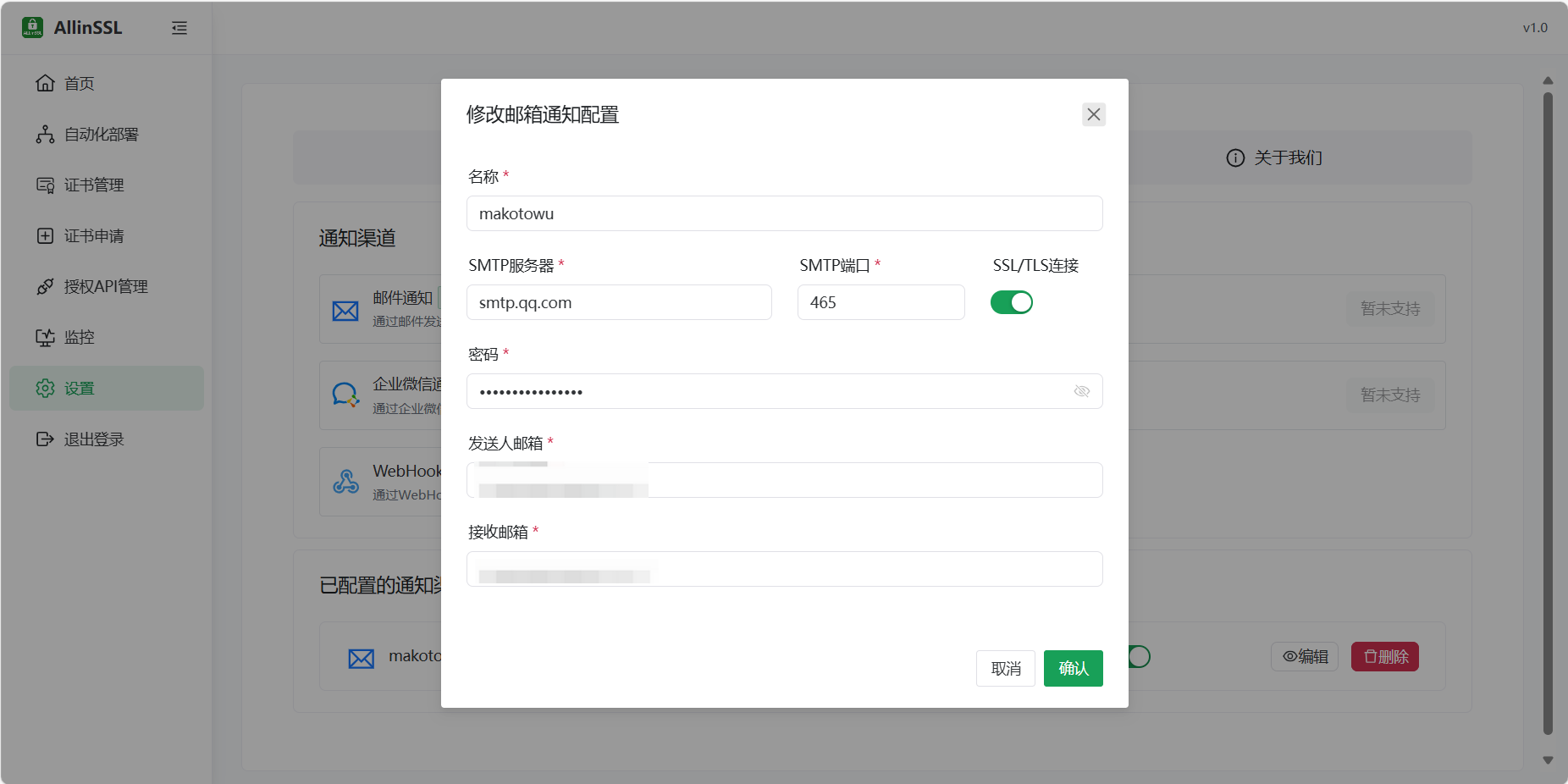Click the AllinSSL logo icon
Image resolution: width=1568 pixels, height=784 pixels.
point(32,27)
